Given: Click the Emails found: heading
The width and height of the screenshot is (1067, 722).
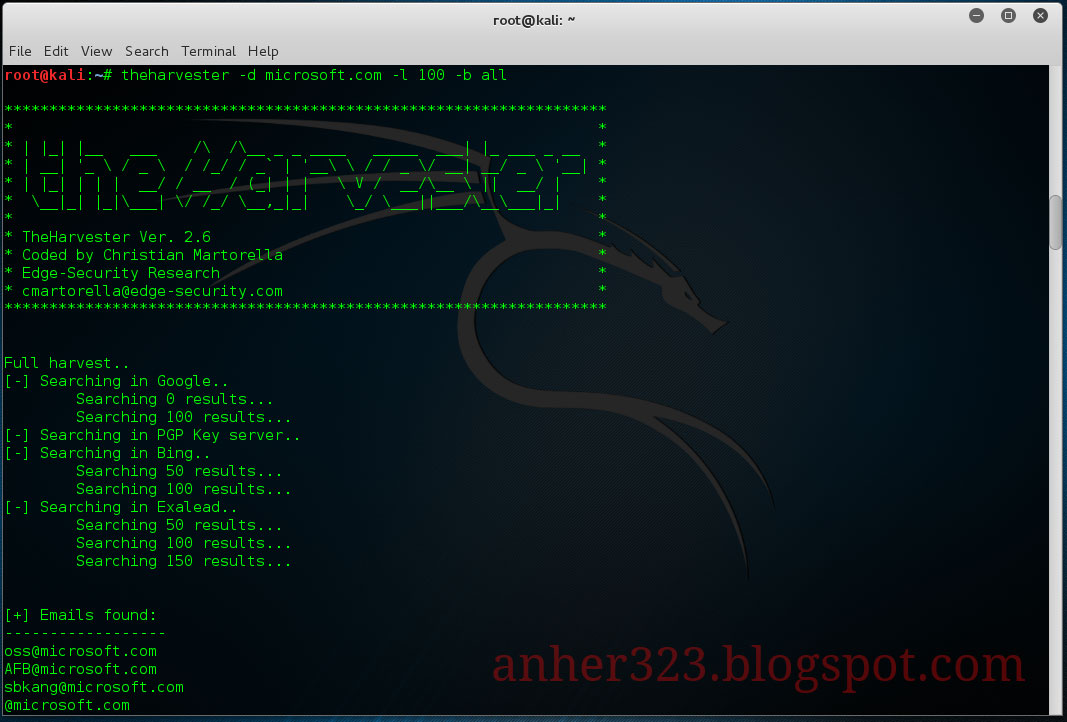Looking at the screenshot, I should (x=80, y=615).
